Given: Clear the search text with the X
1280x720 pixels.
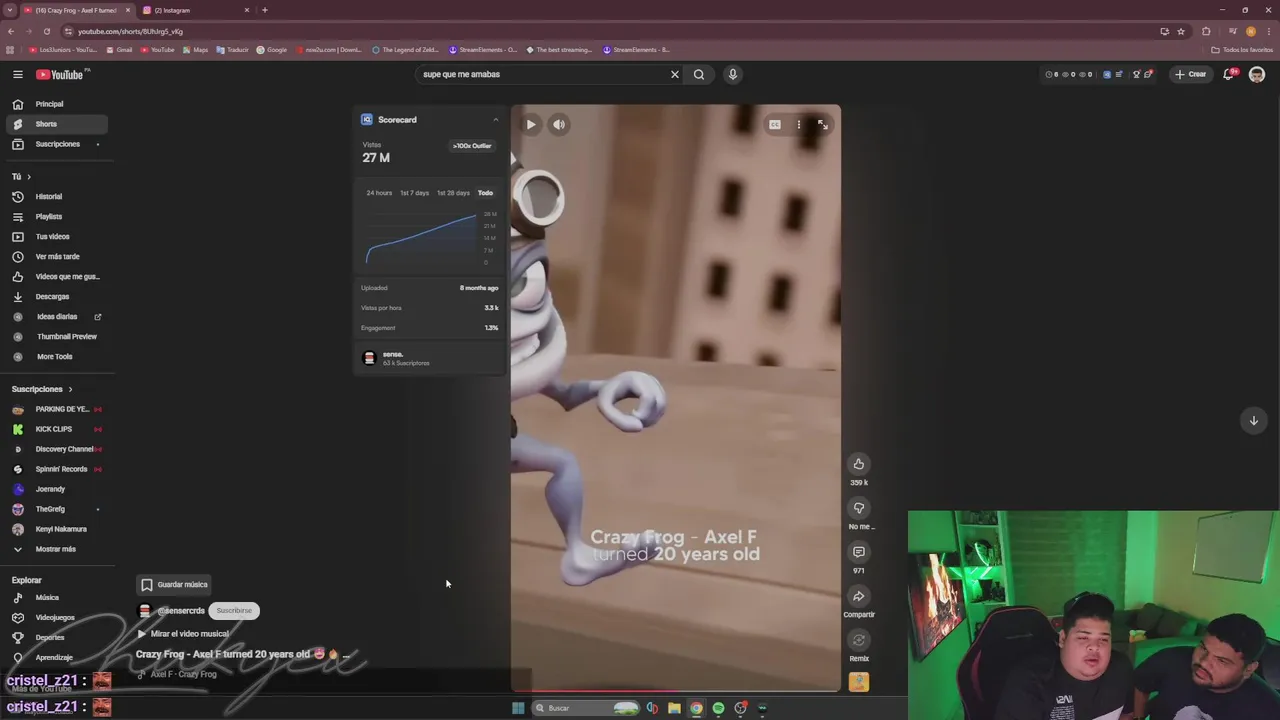Looking at the screenshot, I should (675, 74).
